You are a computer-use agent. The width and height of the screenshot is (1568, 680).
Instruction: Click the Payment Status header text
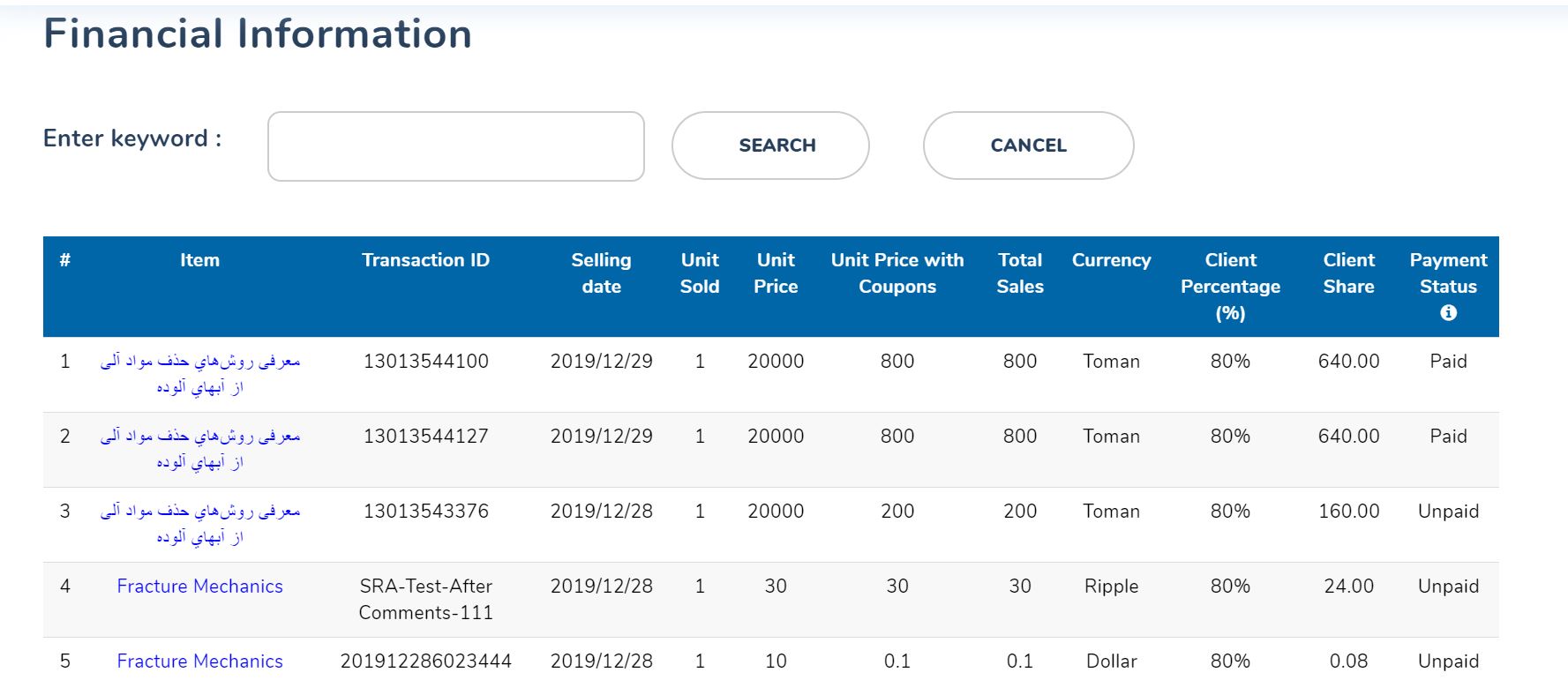click(1448, 273)
